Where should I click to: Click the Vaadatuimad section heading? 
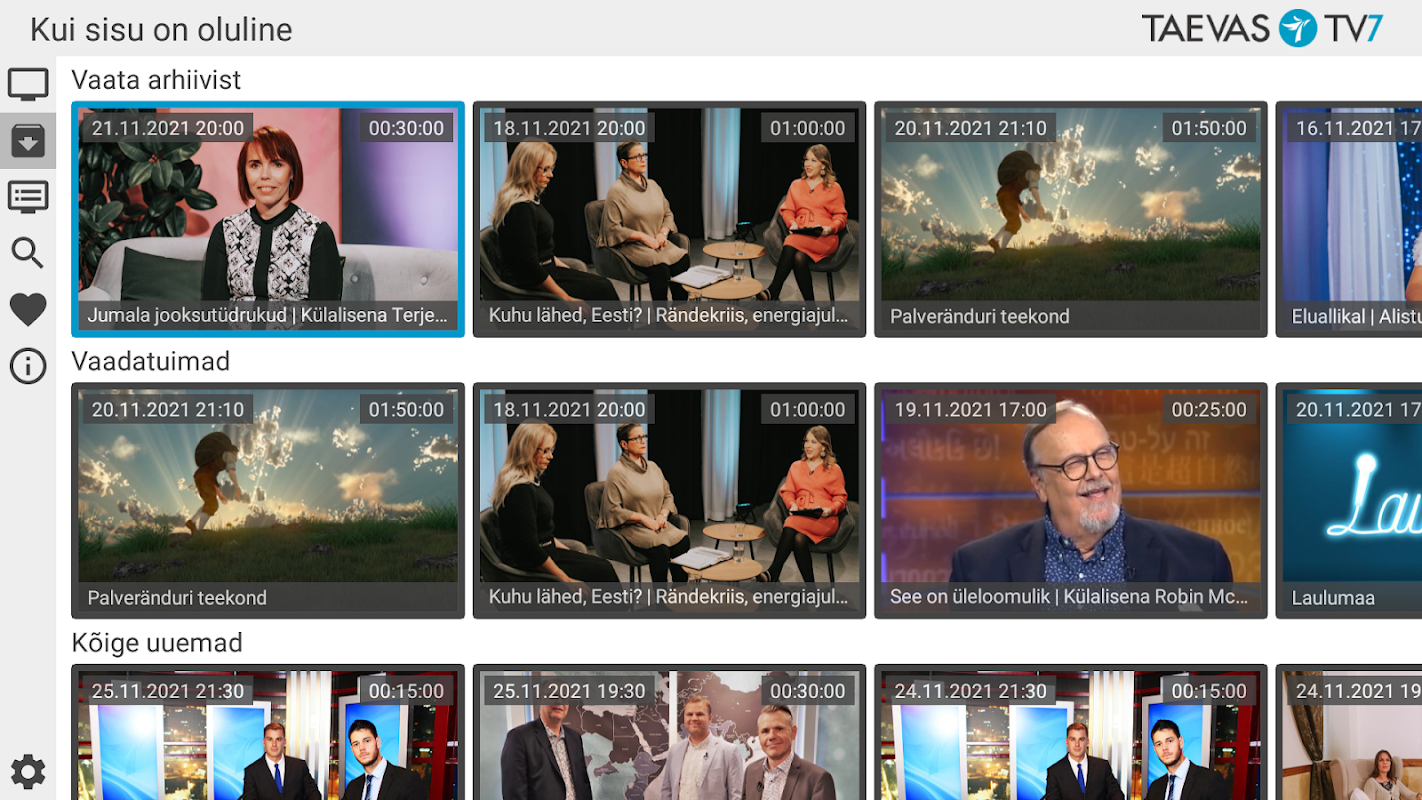(151, 361)
